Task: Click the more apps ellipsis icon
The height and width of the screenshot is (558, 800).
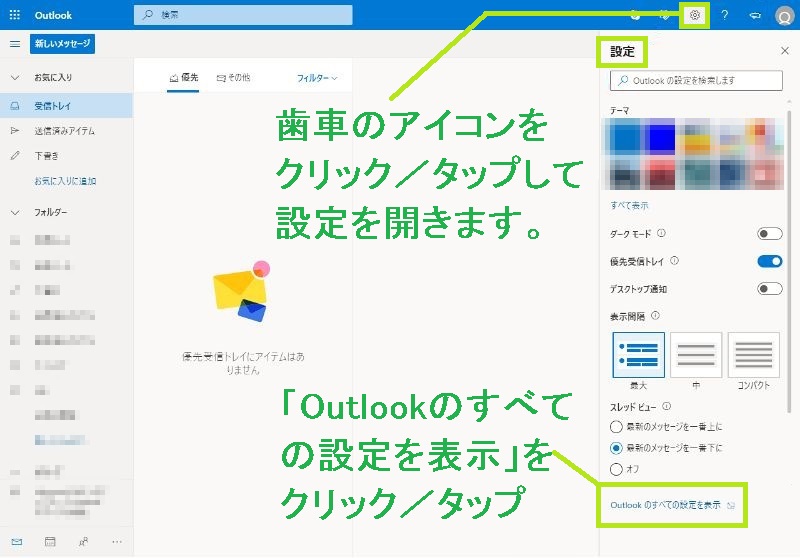Action: [x=117, y=542]
